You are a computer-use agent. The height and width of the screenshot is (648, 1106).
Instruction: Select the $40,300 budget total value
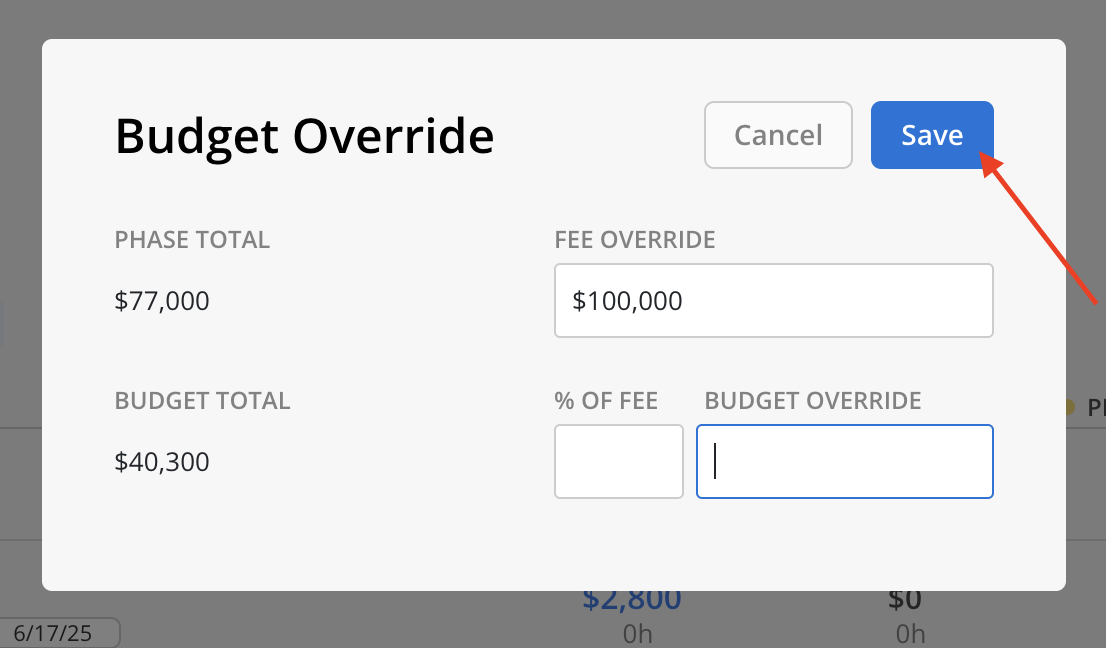click(x=162, y=462)
